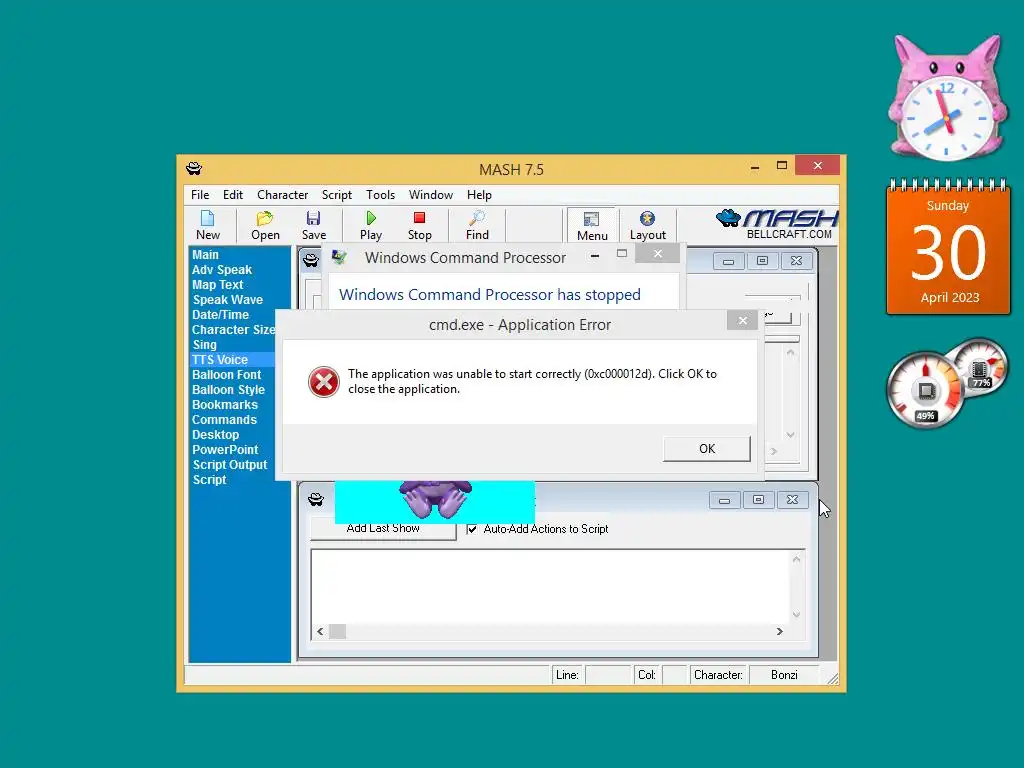Open the Layout options icon
The width and height of the screenshot is (1024, 768).
point(647,225)
